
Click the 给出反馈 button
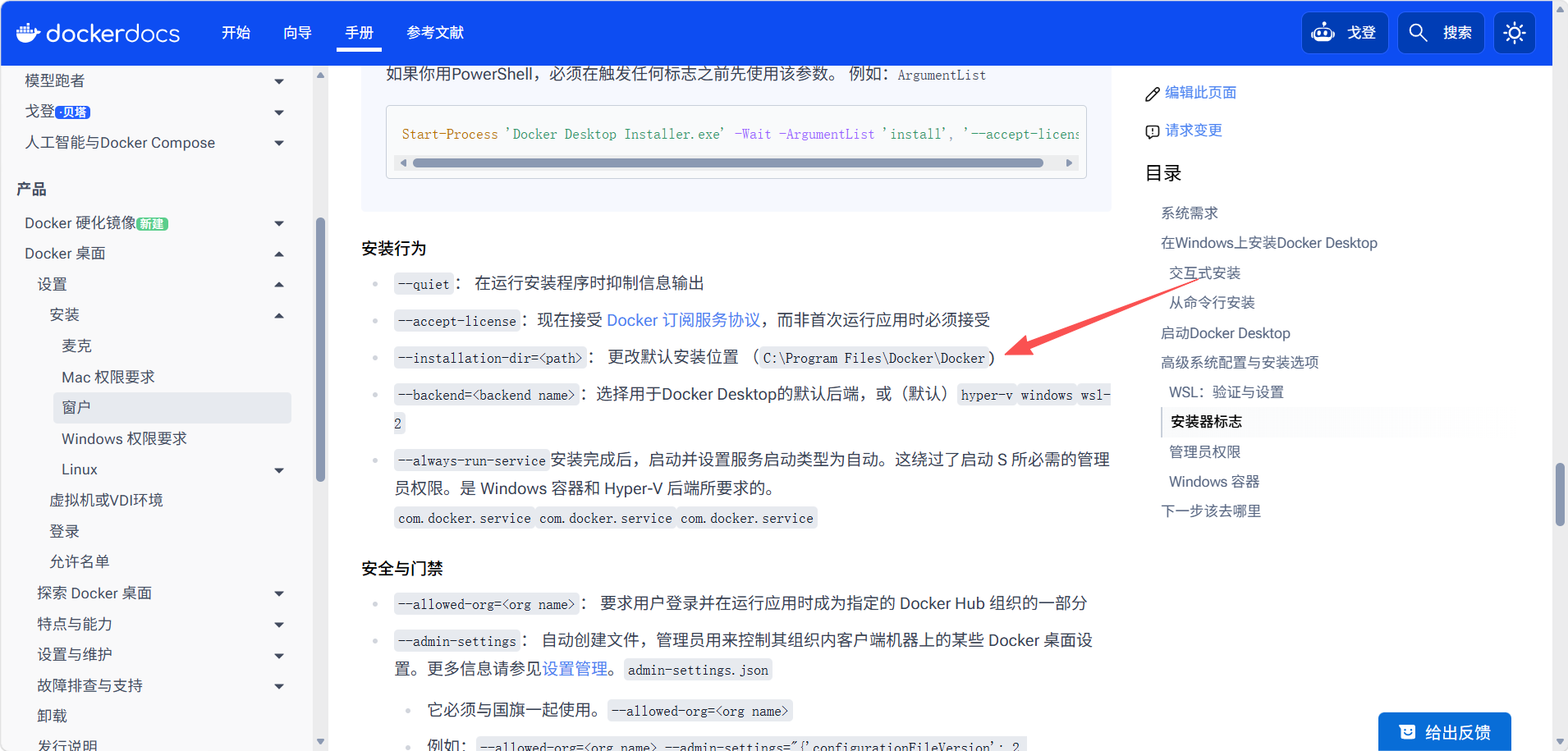(1445, 732)
